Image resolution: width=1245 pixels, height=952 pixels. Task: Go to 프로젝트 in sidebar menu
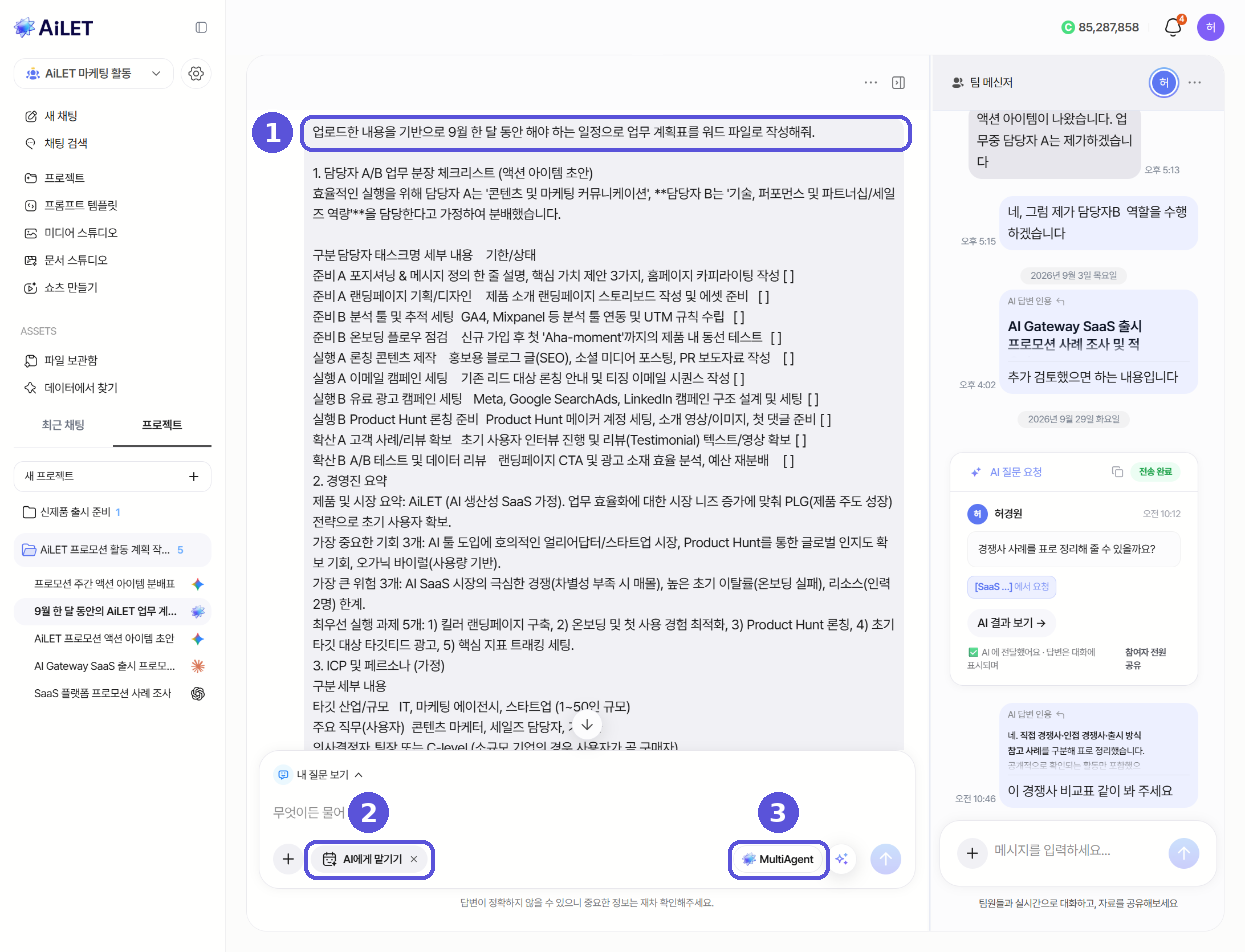pyautogui.click(x=64, y=178)
